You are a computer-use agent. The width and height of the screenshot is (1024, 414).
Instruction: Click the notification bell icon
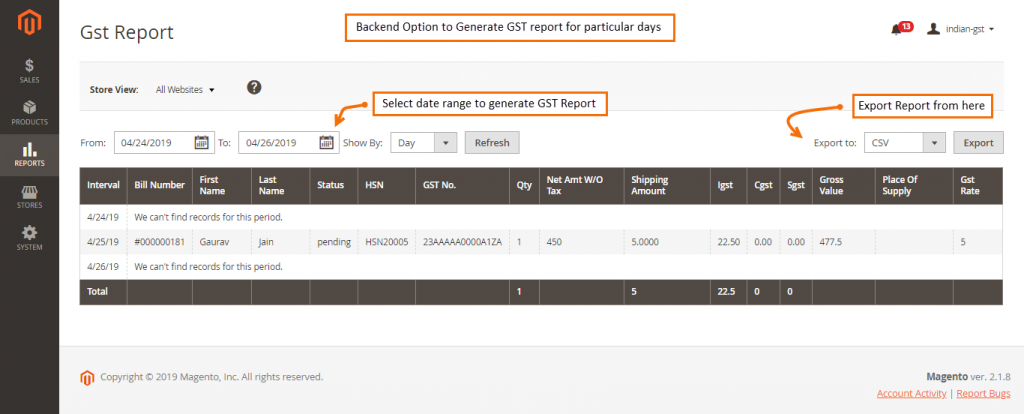pyautogui.click(x=896, y=29)
